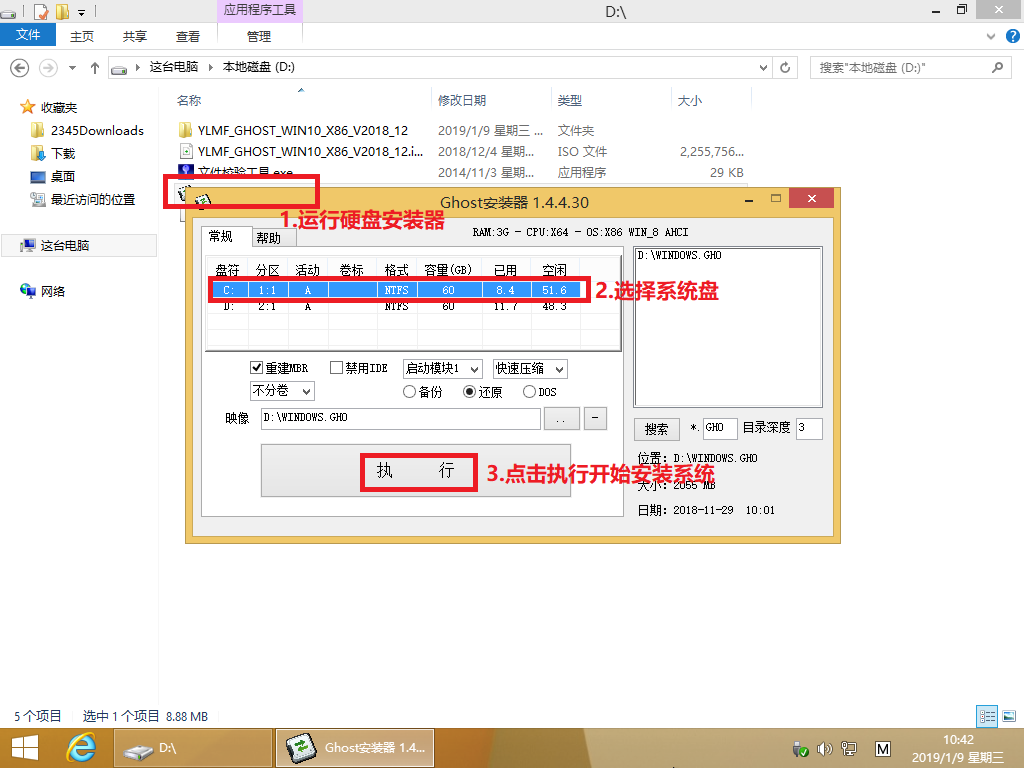Open 桌面 in sidebar
The image size is (1024, 768).
[x=54, y=176]
